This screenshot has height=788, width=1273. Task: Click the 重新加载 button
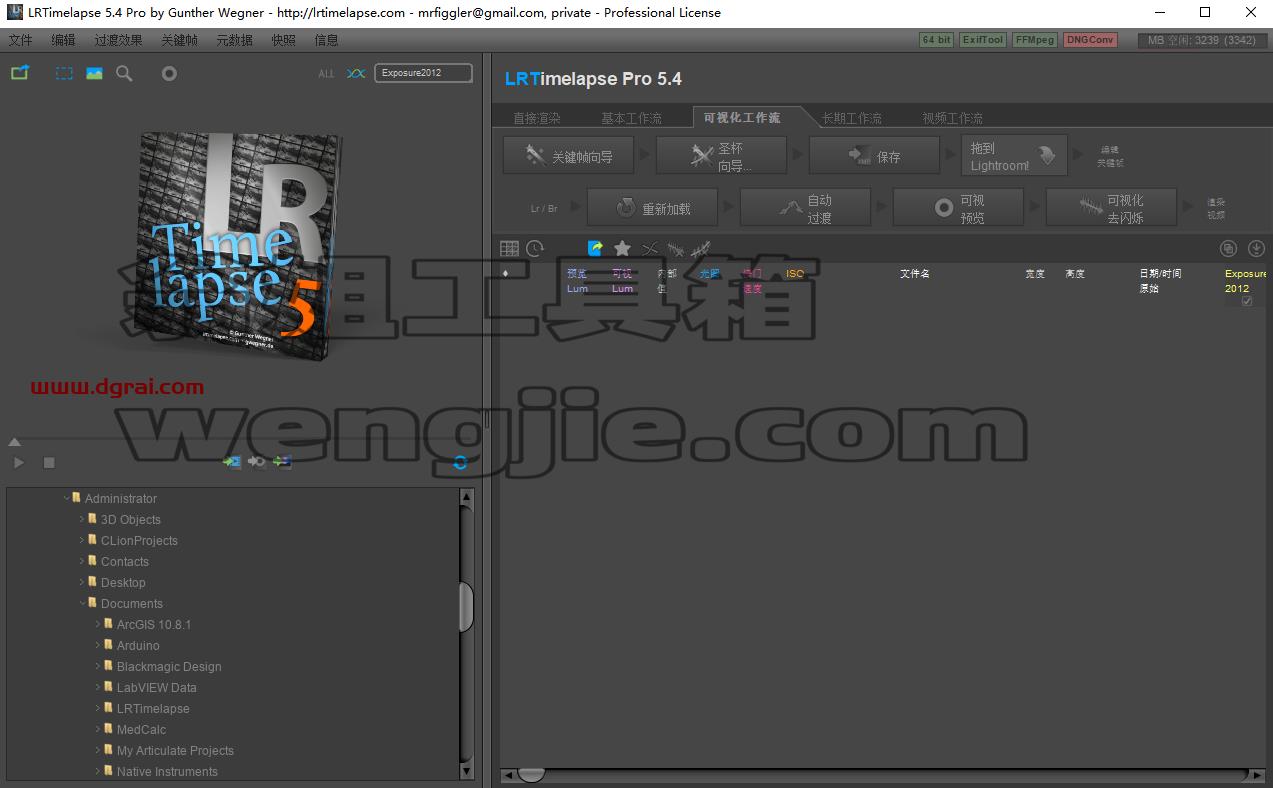tap(652, 208)
